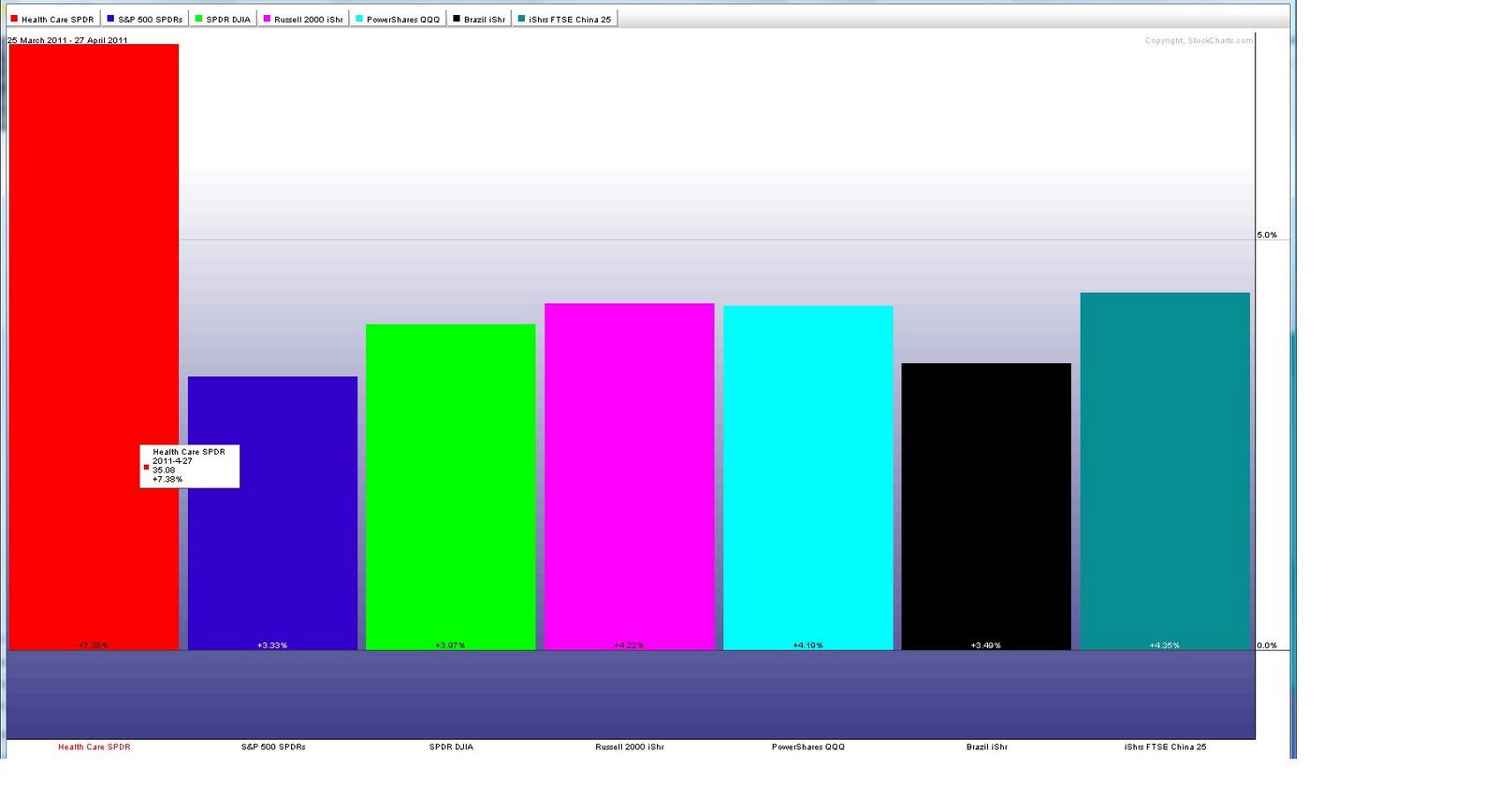Image resolution: width=1497 pixels, height=812 pixels.
Task: Click the teal iShrs FTSE China 25 legend swatch
Action: coord(521,19)
